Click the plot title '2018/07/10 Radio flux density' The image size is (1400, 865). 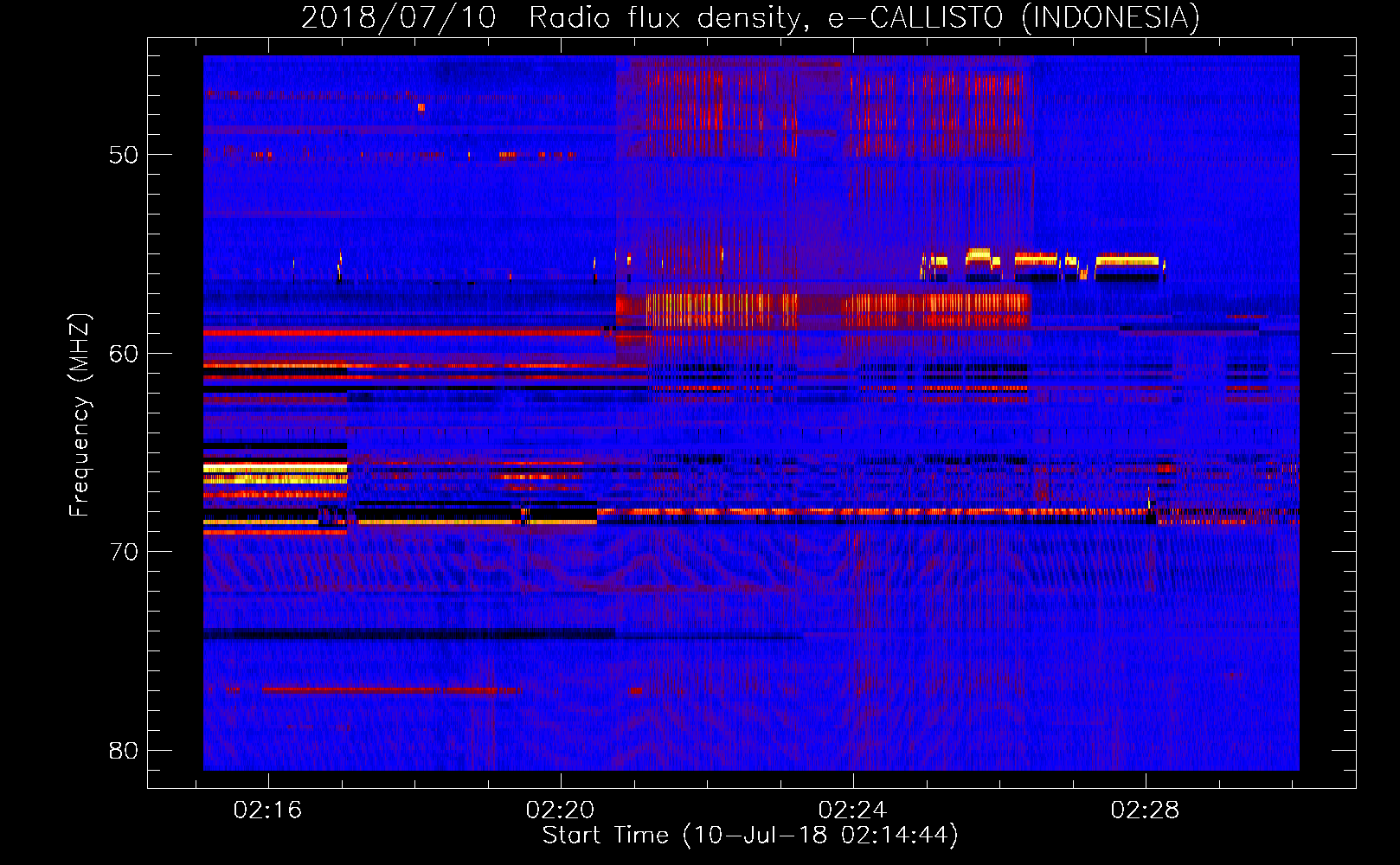pyautogui.click(x=556, y=18)
